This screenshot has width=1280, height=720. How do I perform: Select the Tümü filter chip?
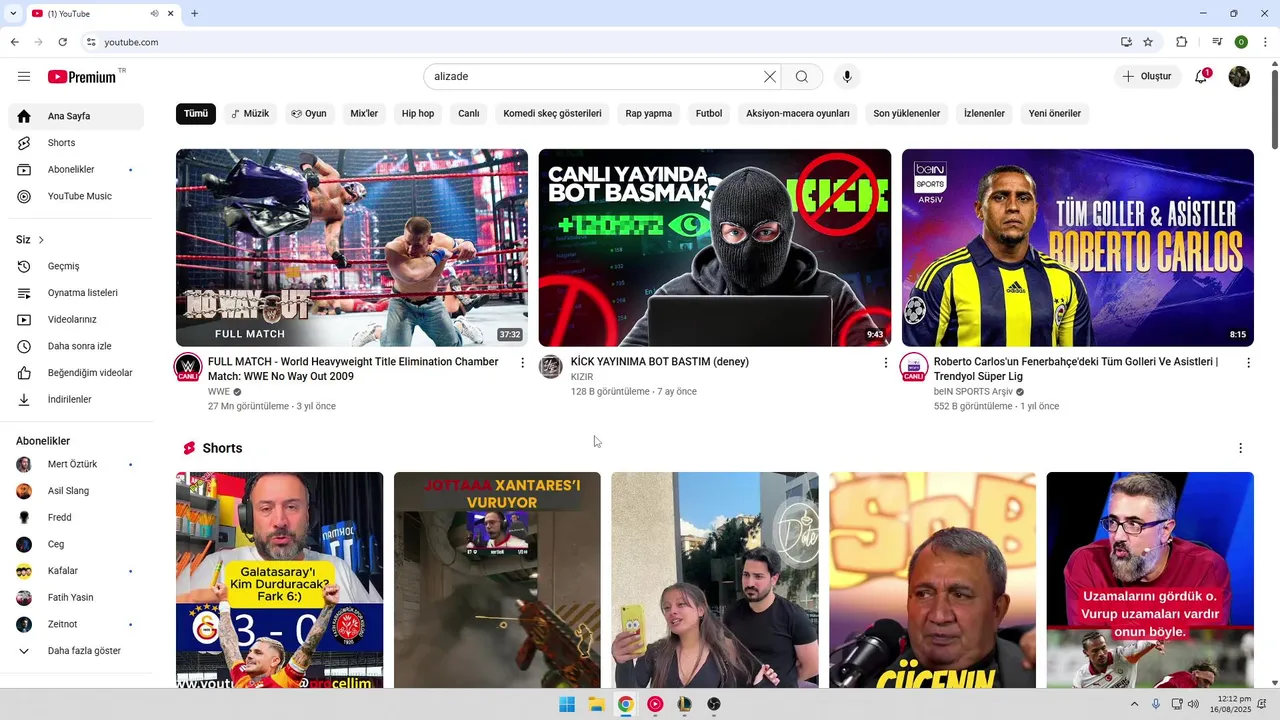pyautogui.click(x=196, y=114)
